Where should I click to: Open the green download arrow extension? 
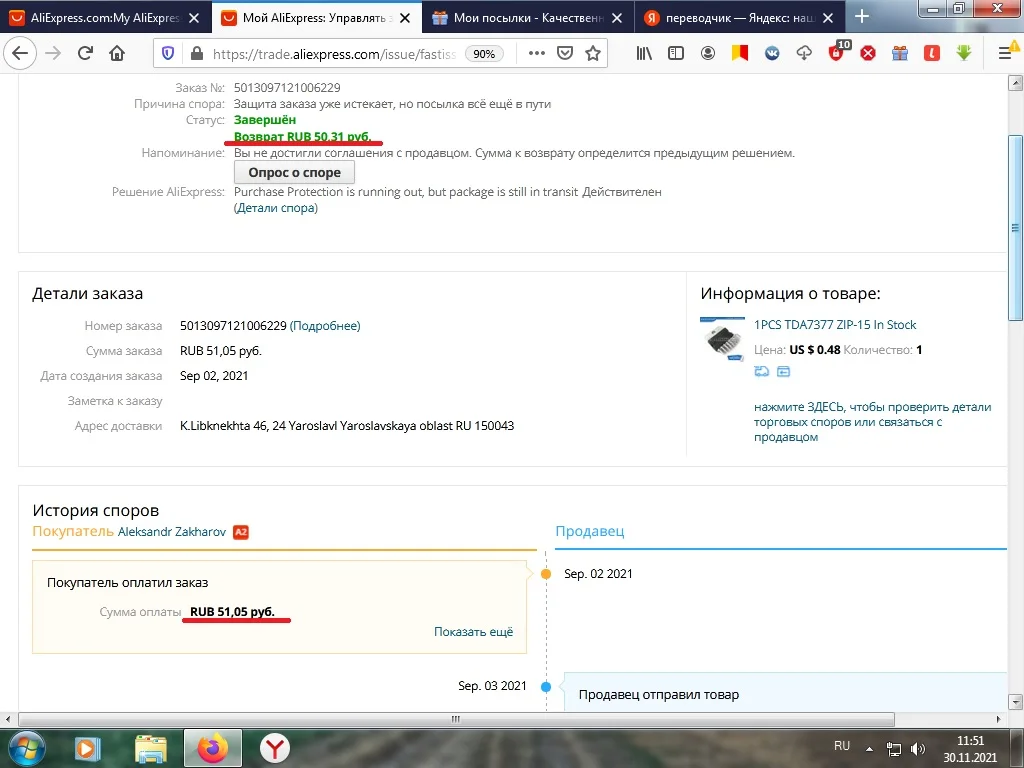[964, 53]
